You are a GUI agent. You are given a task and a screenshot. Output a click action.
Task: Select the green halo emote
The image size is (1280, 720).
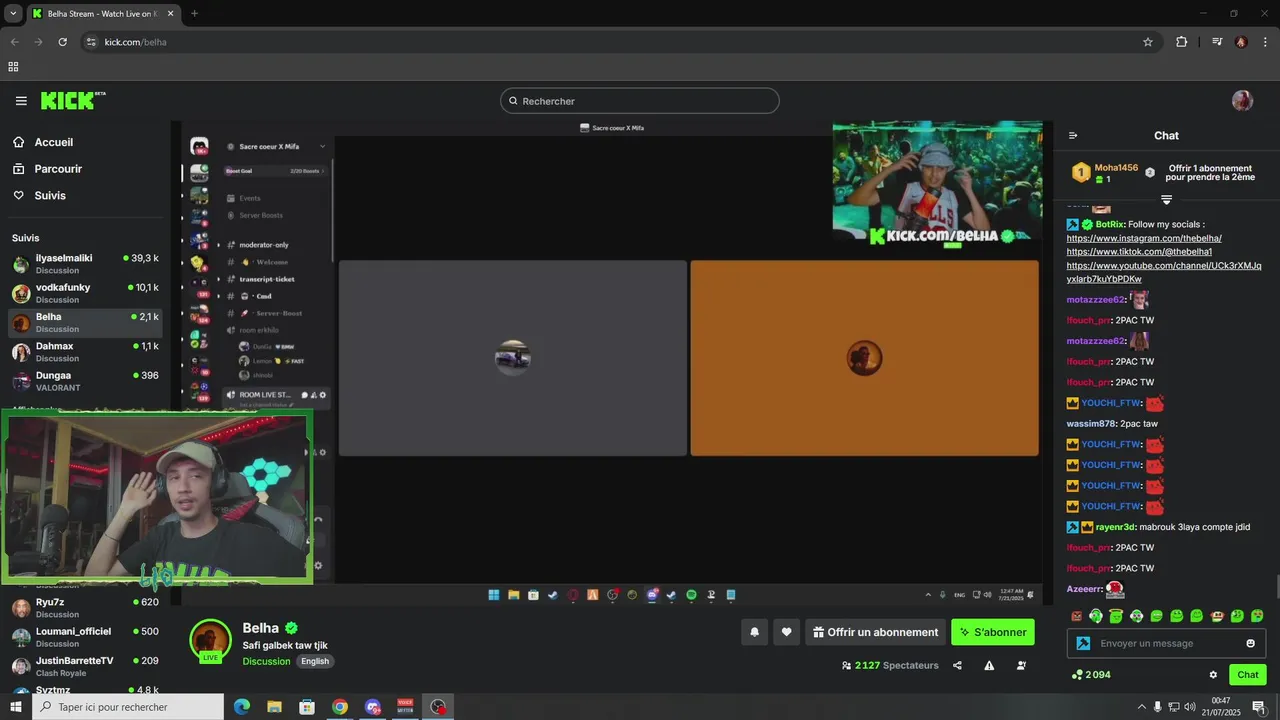click(1117, 616)
